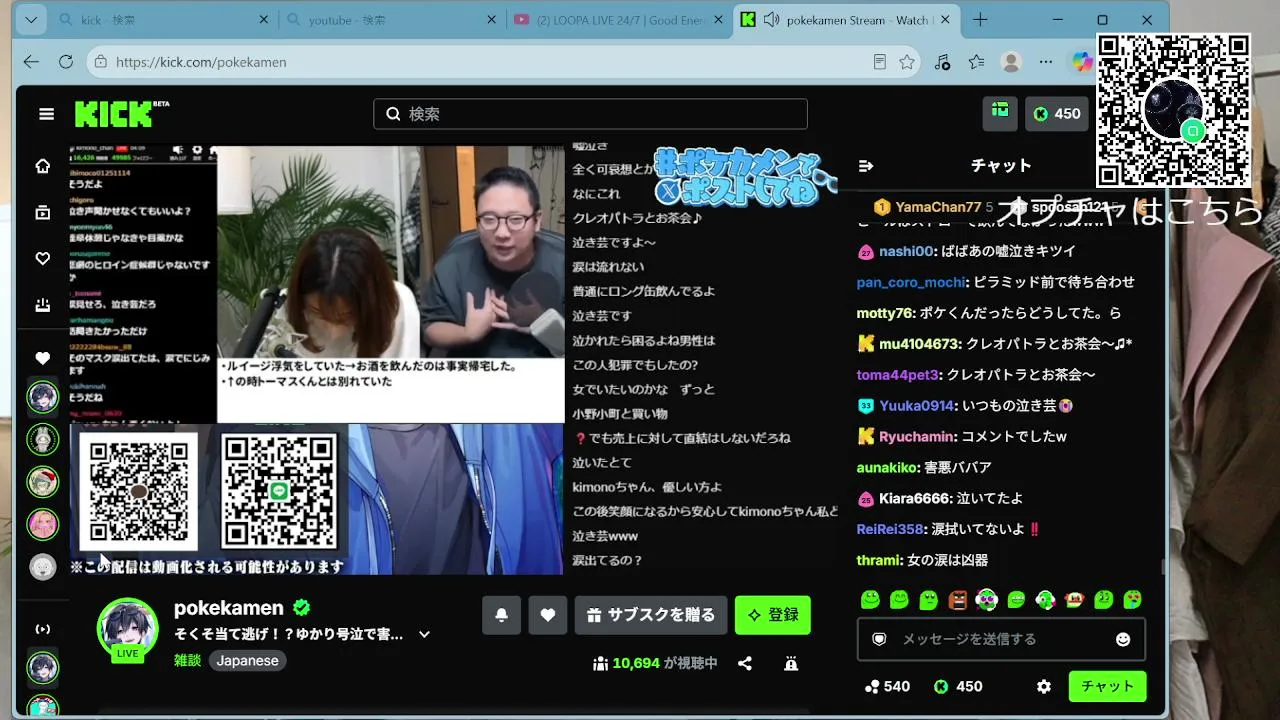Click the live broadcast icon in sidebar
Image resolution: width=1280 pixels, height=720 pixels.
click(42, 629)
